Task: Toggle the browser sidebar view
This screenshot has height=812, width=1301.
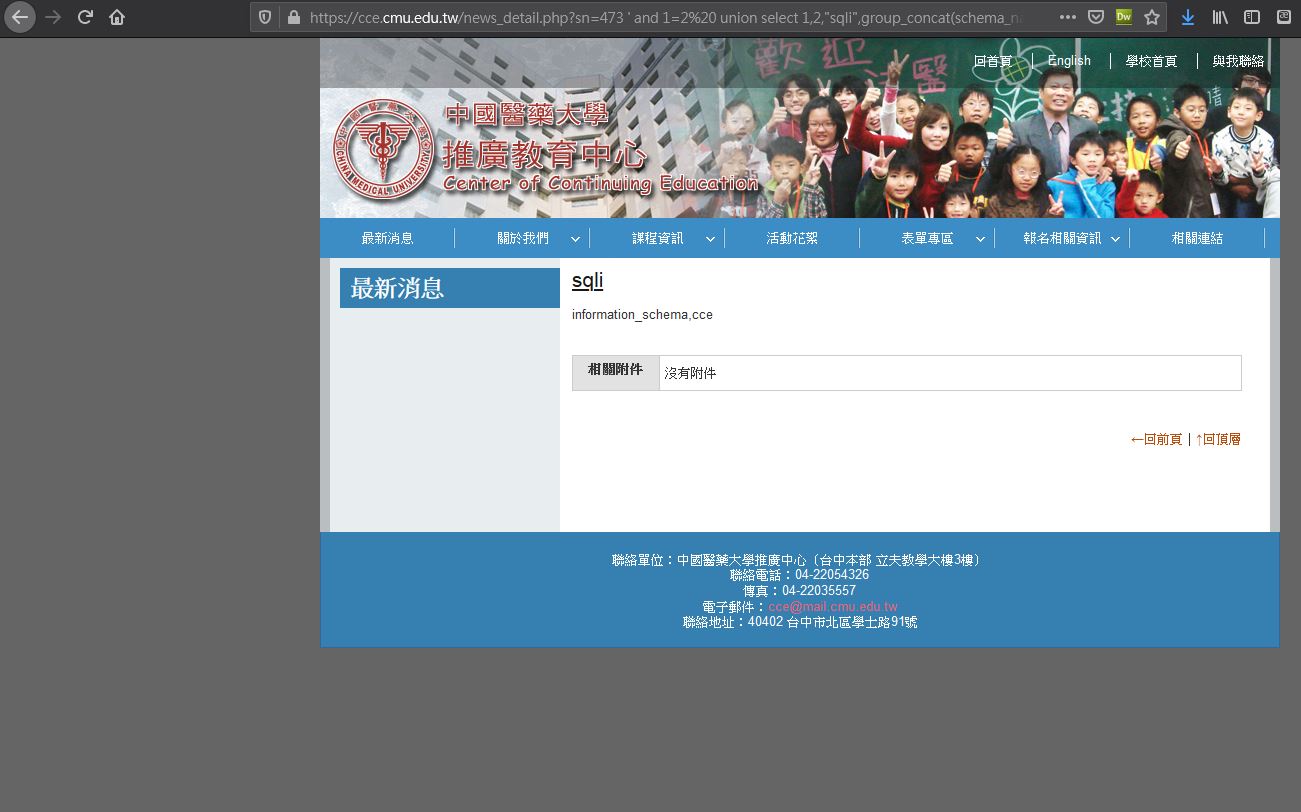Action: [x=1252, y=17]
